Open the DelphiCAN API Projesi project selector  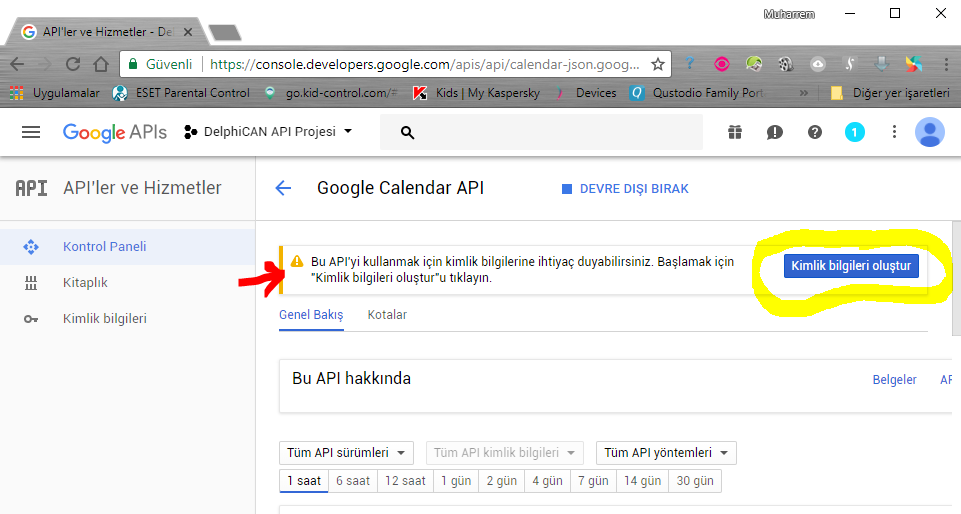[x=268, y=132]
